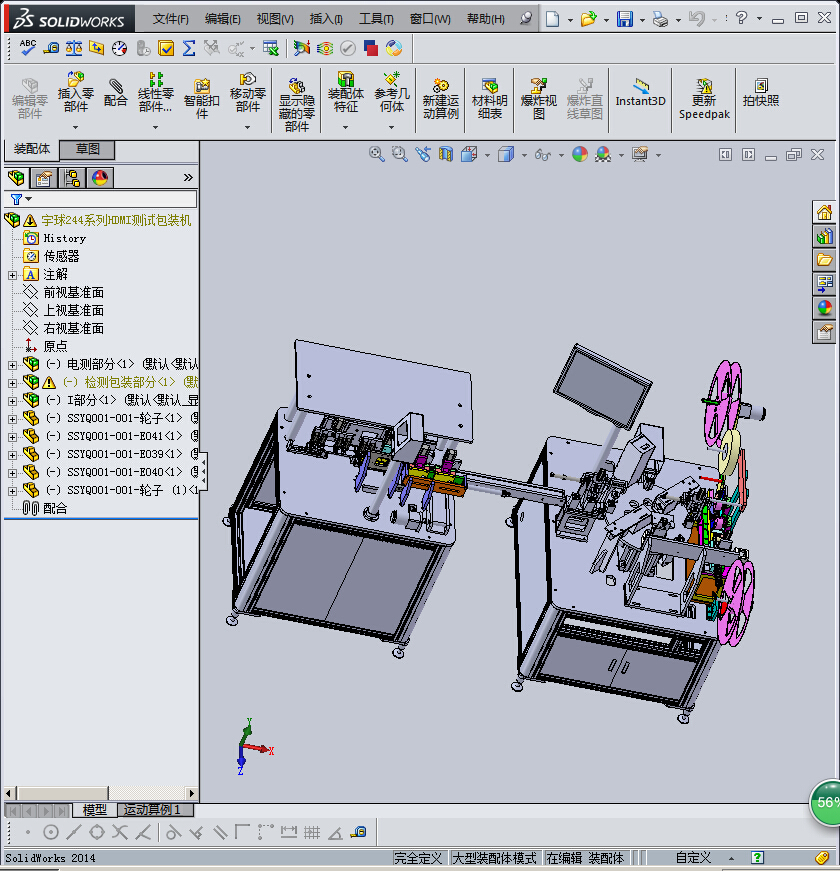Open the PropertyManager tab icon
The width and height of the screenshot is (840, 871).
[43, 178]
